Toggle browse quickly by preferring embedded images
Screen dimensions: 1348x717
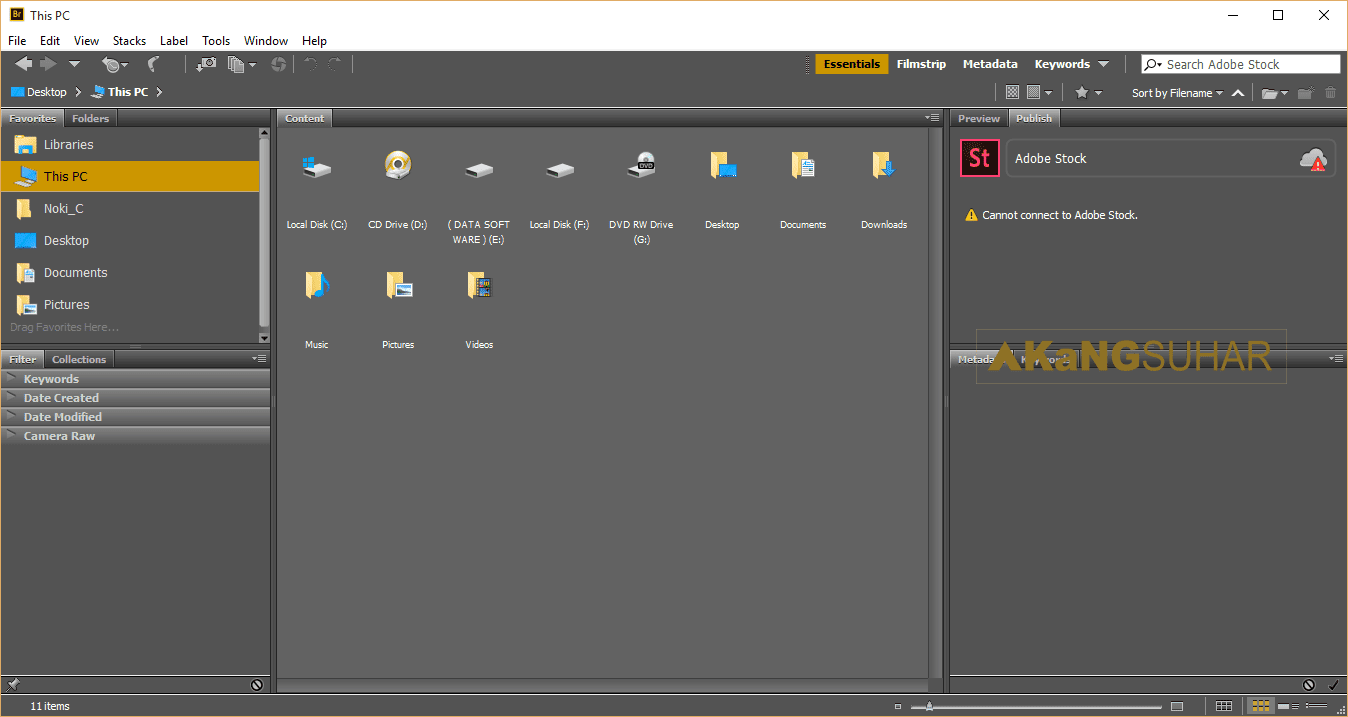click(x=1012, y=92)
